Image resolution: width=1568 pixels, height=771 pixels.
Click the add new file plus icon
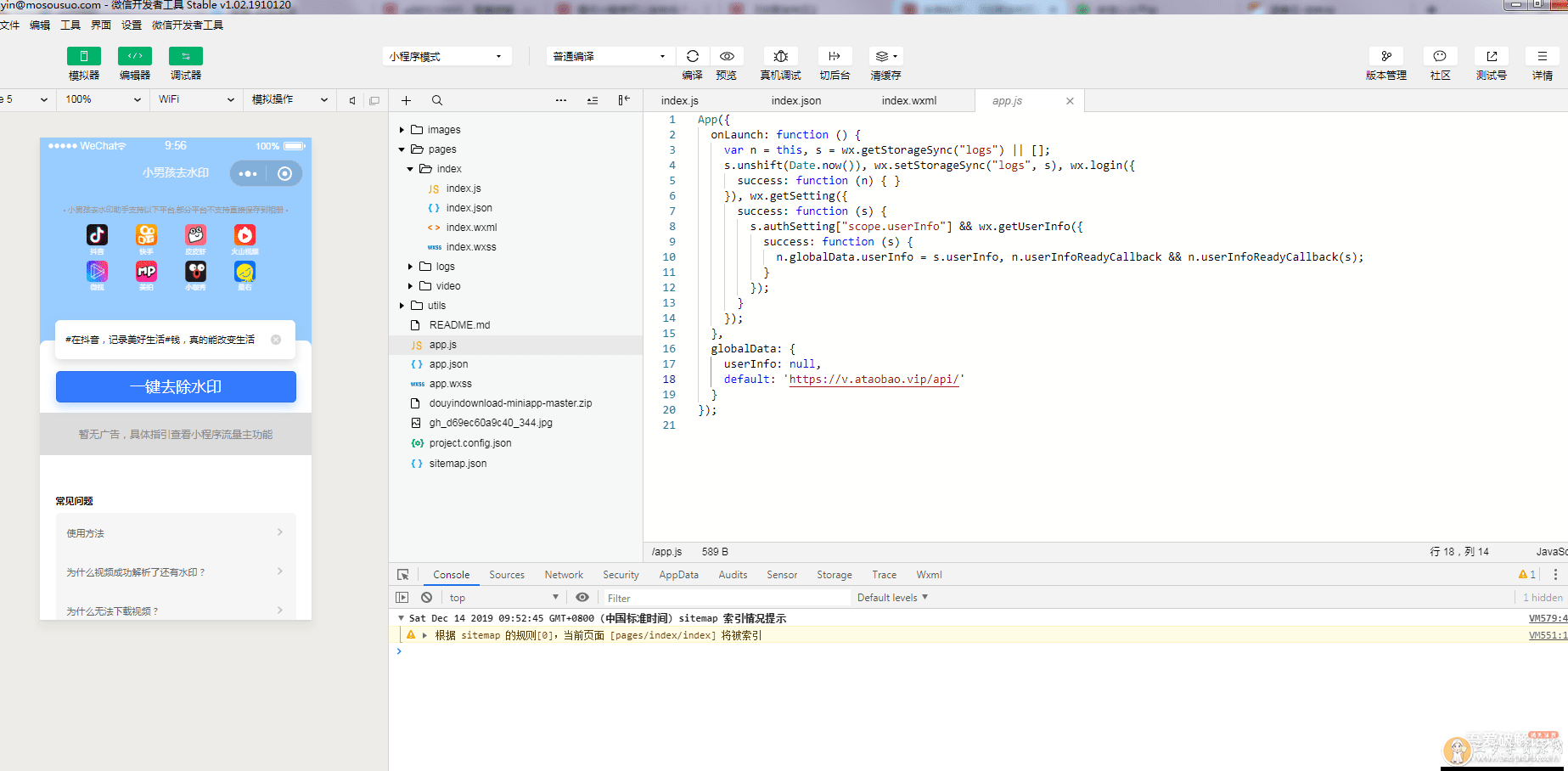click(407, 100)
